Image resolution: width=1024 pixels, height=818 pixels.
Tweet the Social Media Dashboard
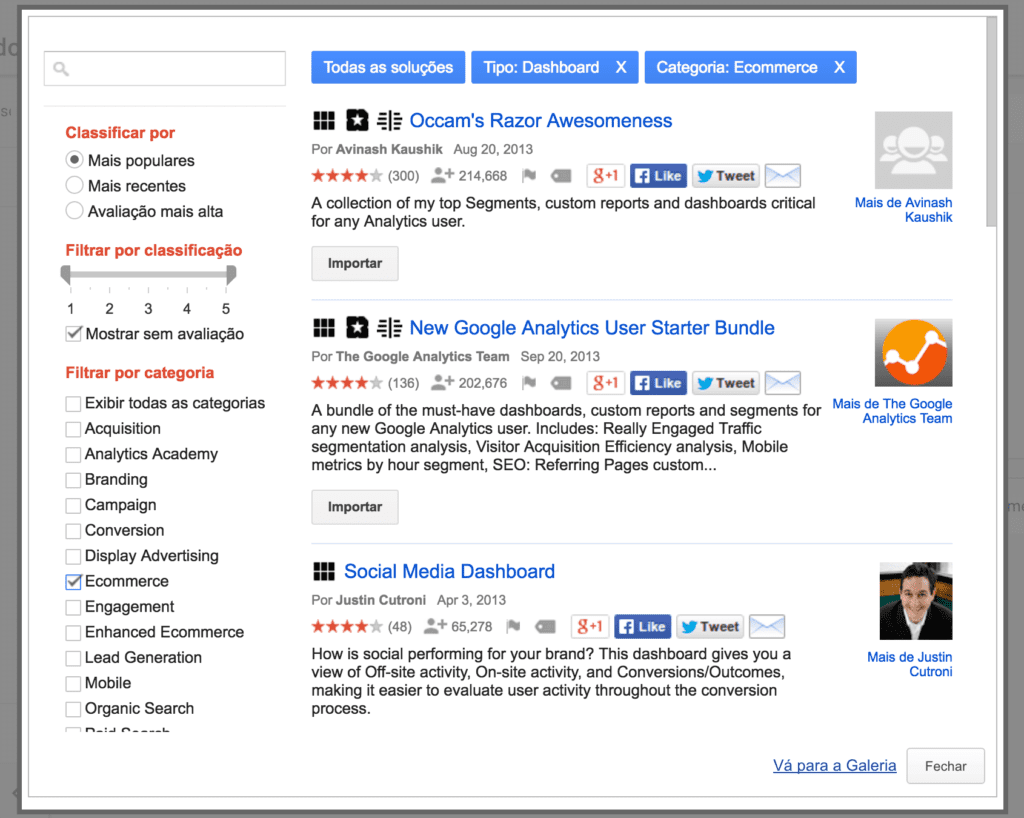710,627
